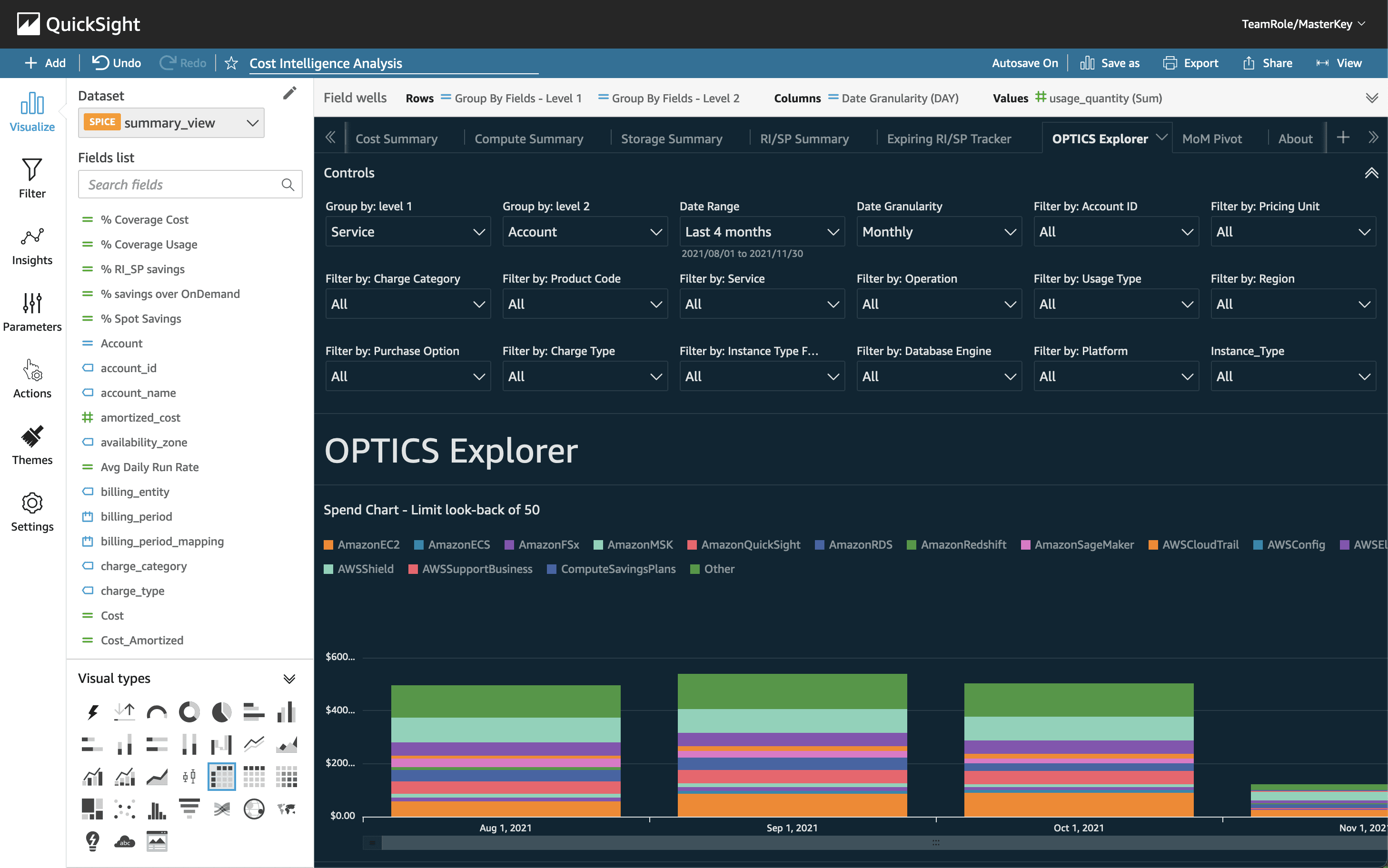1388x868 pixels.
Task: Select the Sankey diagram visual type
Action: pos(221,809)
